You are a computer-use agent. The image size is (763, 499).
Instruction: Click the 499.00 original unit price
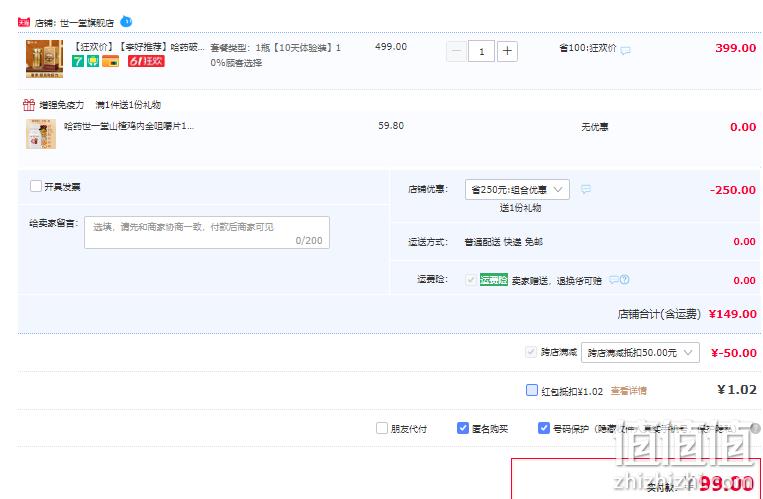(391, 47)
